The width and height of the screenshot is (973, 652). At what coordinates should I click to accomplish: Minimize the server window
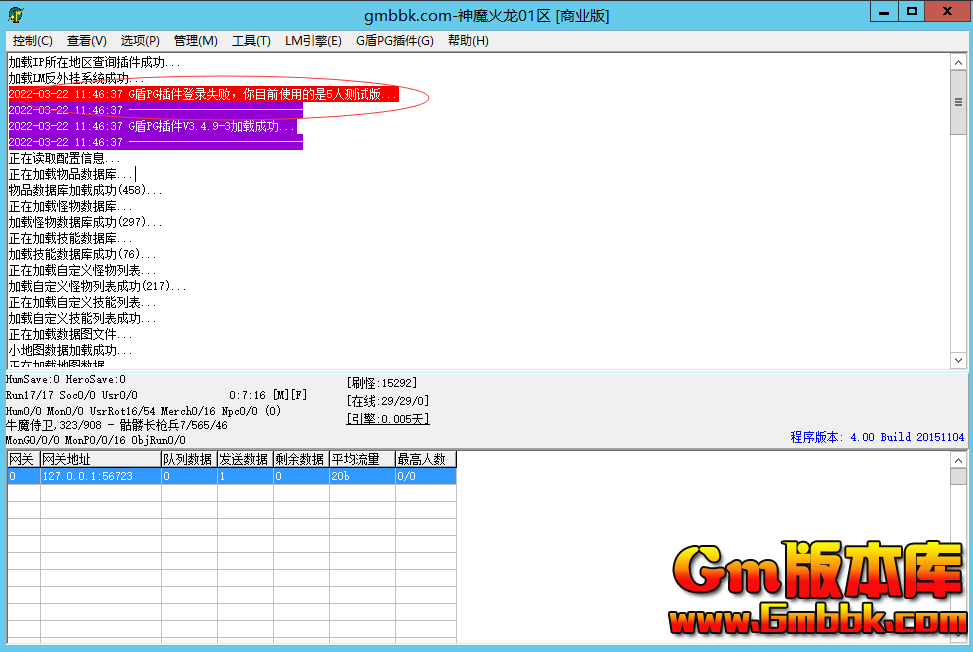(883, 11)
